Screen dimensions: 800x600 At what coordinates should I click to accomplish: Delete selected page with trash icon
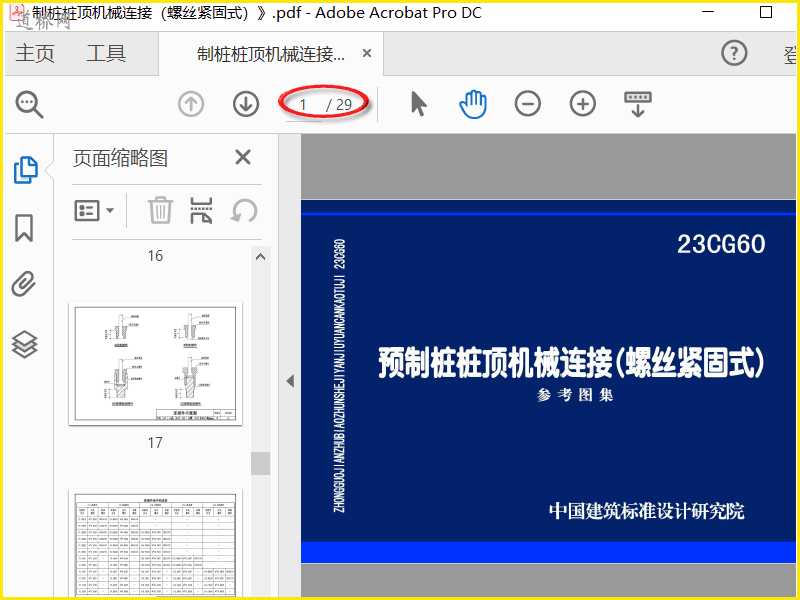coord(160,210)
